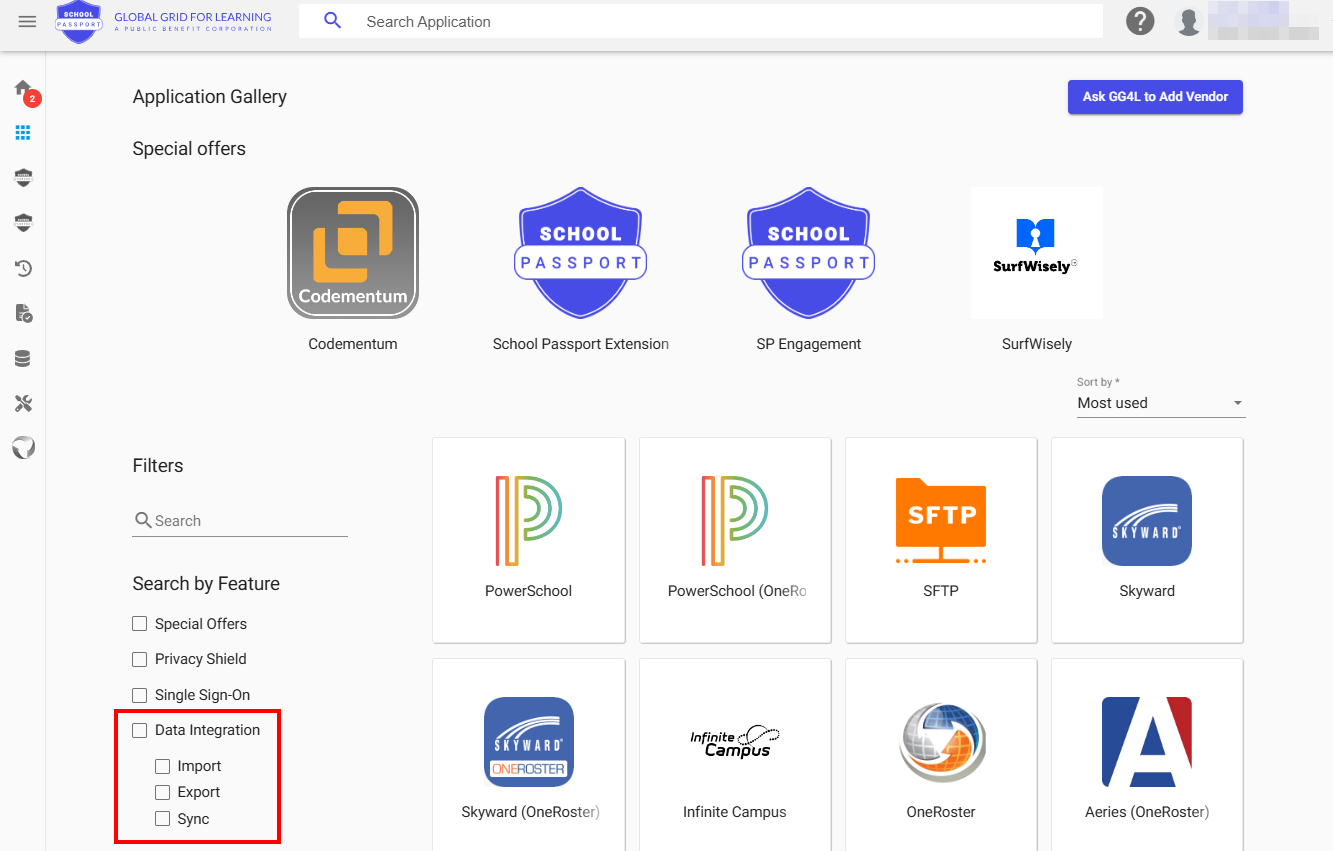Open the SurfWisely application tile

coord(1037,252)
